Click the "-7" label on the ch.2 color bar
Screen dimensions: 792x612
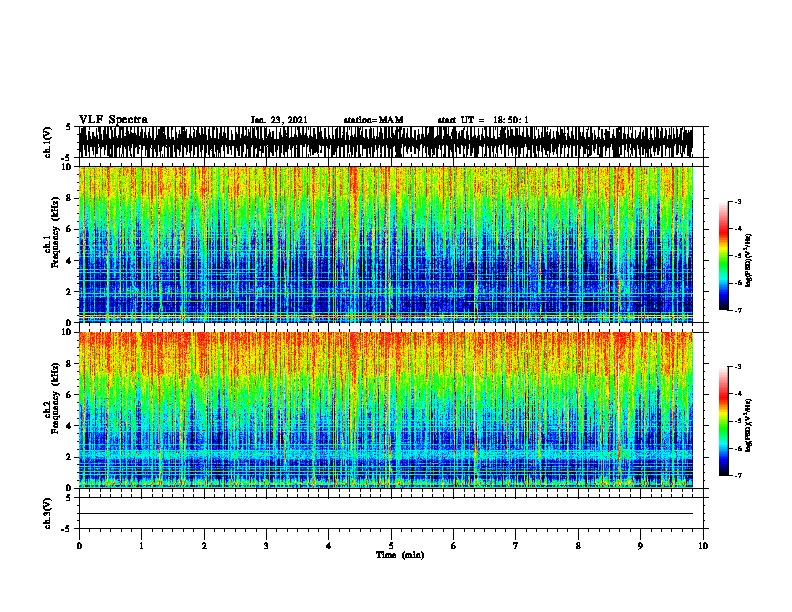pos(738,475)
